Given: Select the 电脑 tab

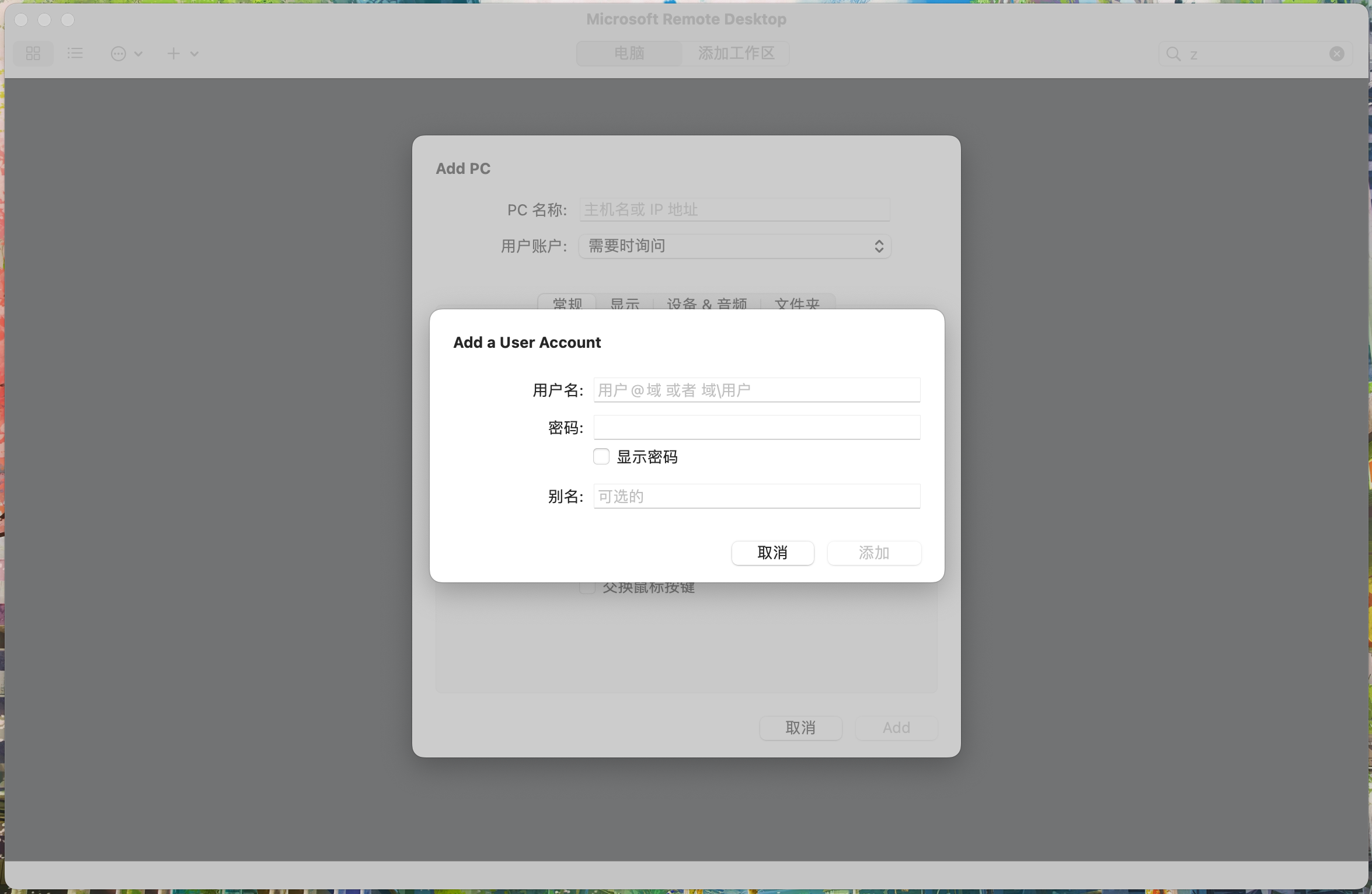Looking at the screenshot, I should (629, 53).
